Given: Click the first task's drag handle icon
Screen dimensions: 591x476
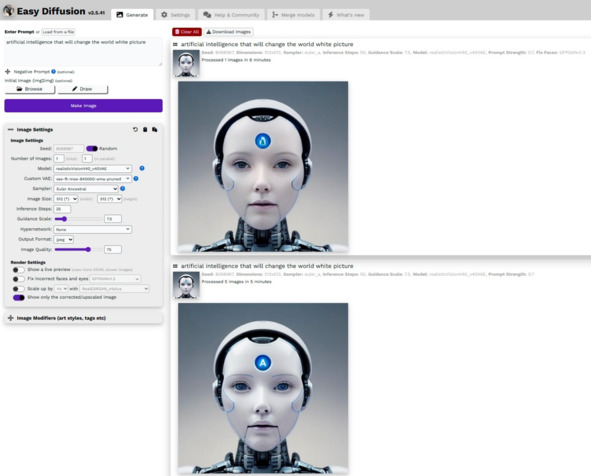Looking at the screenshot, I should click(x=175, y=44).
